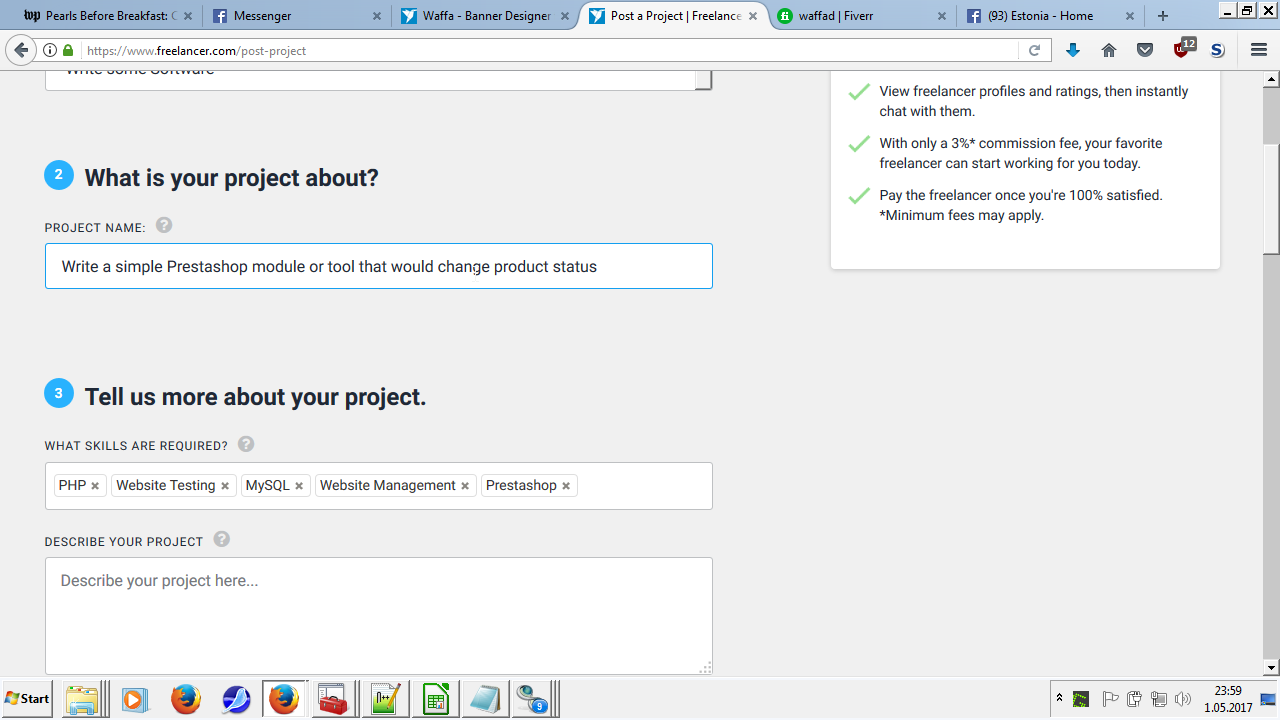Close the waffad Fiverr tab
The height and width of the screenshot is (720, 1280).
pyautogui.click(x=941, y=16)
